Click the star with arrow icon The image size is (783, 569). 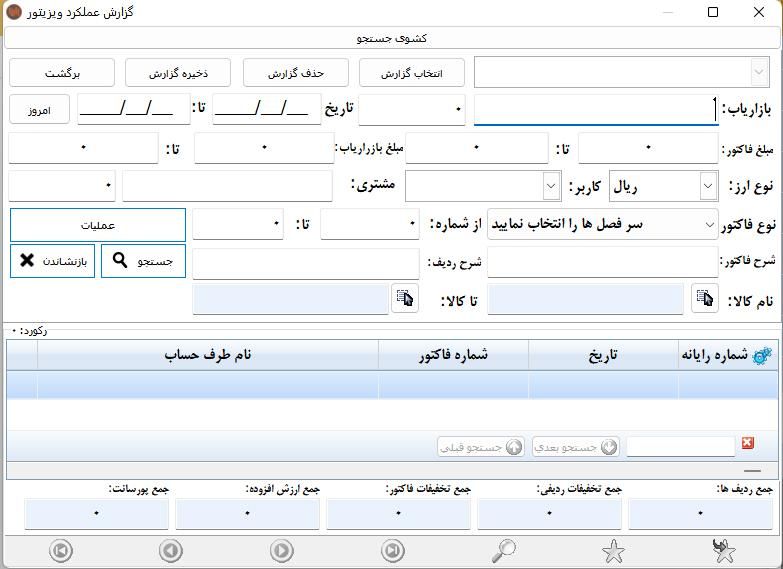(723, 550)
